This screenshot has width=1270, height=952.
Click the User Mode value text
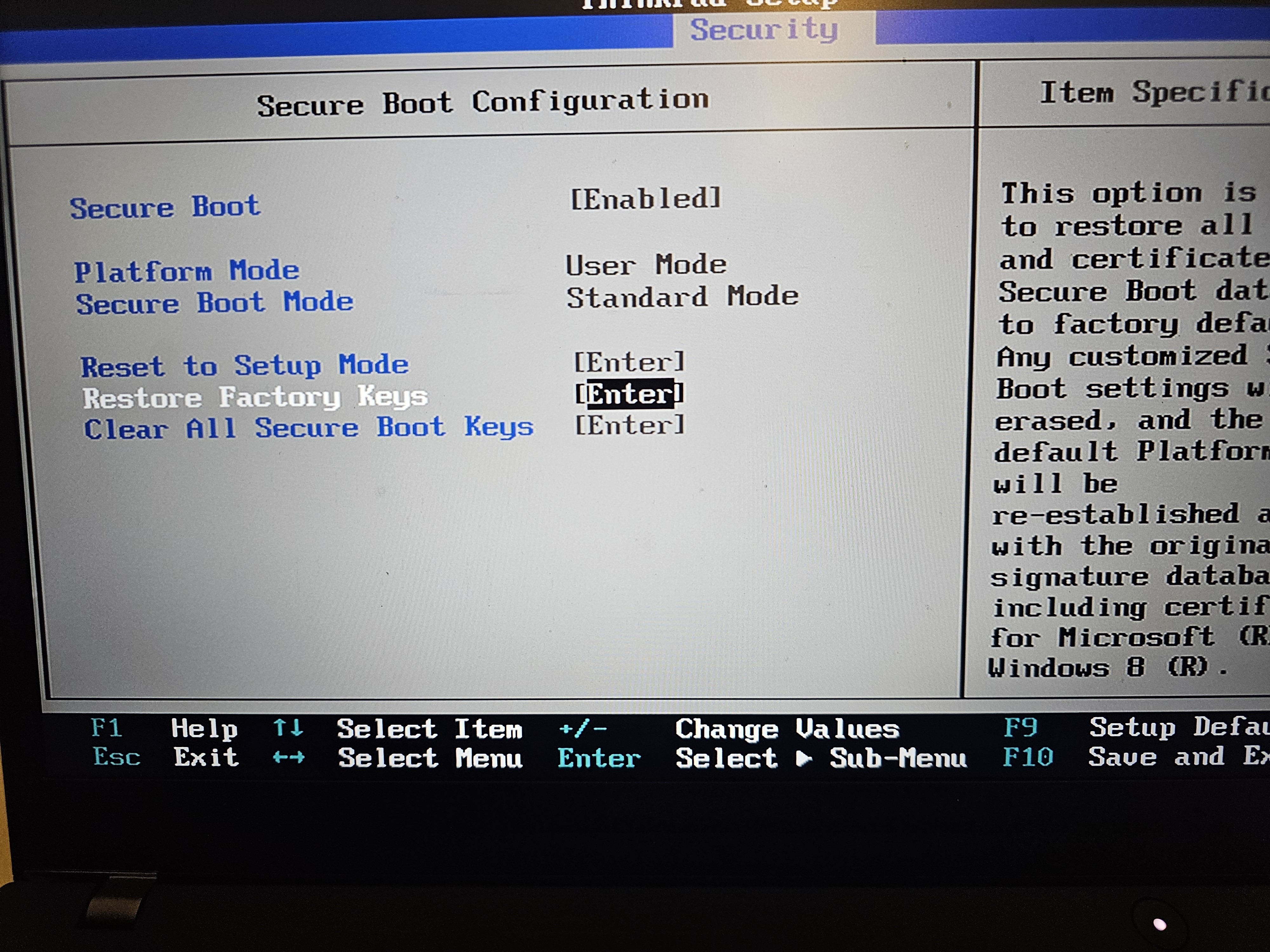click(646, 265)
